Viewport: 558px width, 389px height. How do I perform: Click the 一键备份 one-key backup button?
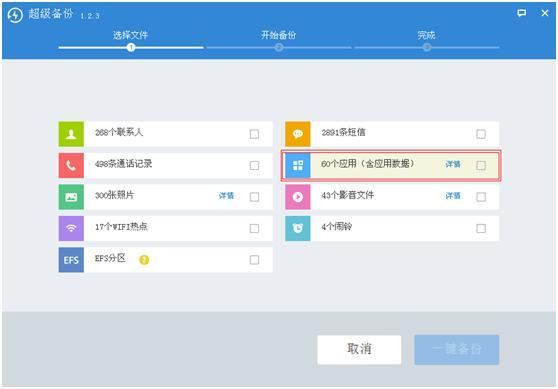(457, 349)
